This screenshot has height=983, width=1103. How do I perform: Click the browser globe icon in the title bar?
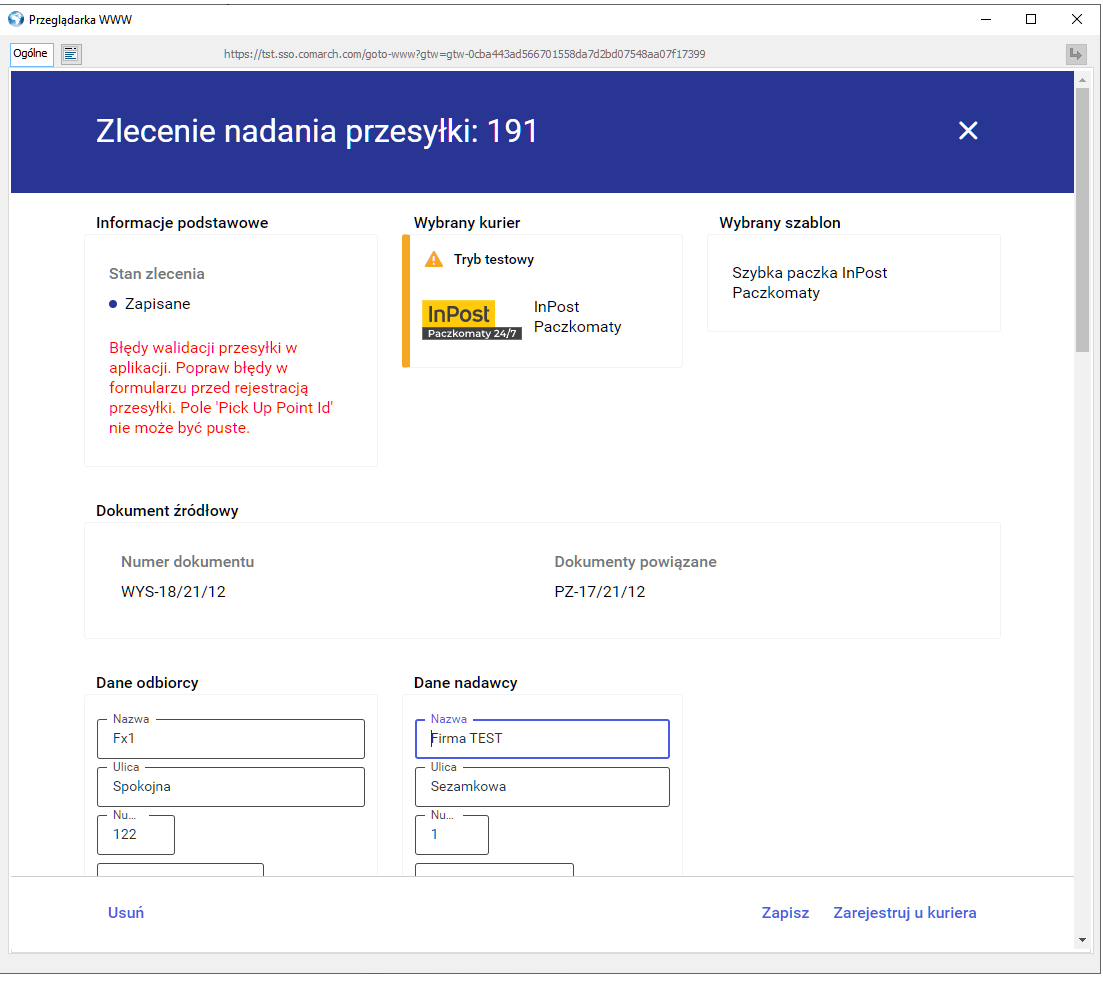pyautogui.click(x=15, y=19)
